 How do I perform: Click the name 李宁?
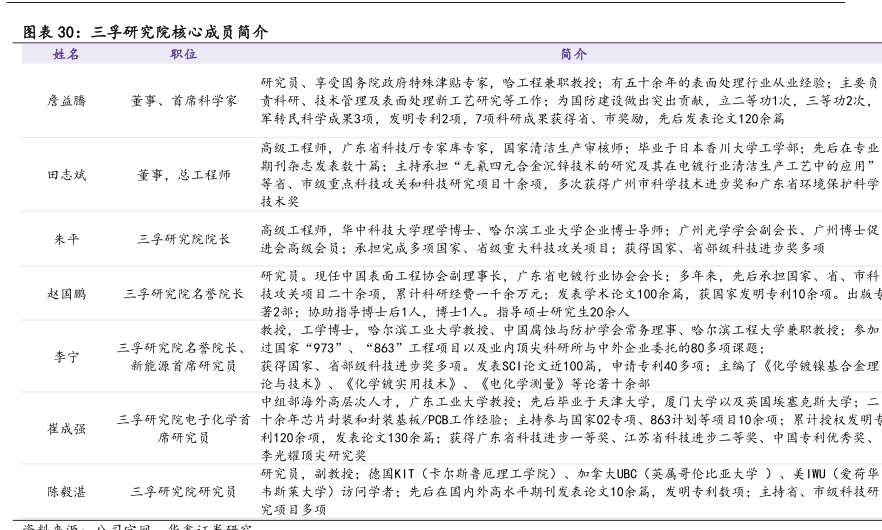coord(67,357)
